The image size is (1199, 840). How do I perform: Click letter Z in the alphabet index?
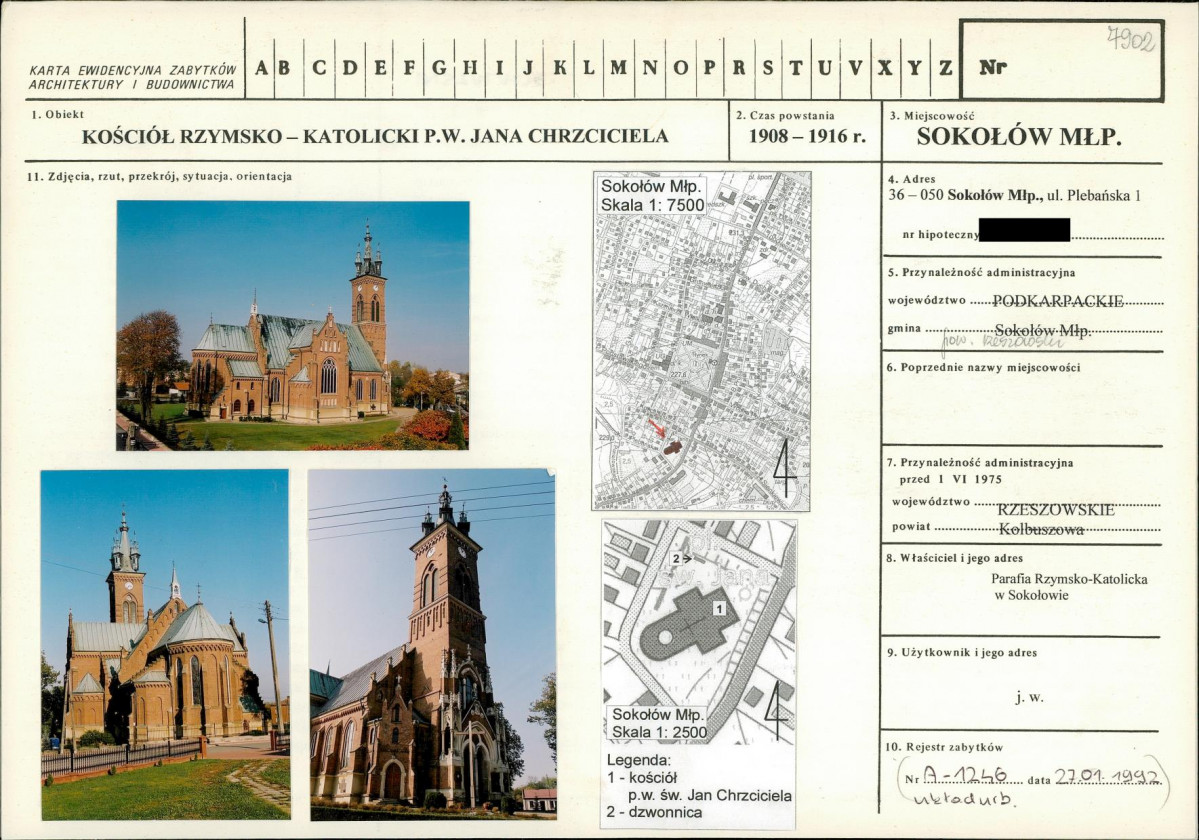click(x=945, y=68)
